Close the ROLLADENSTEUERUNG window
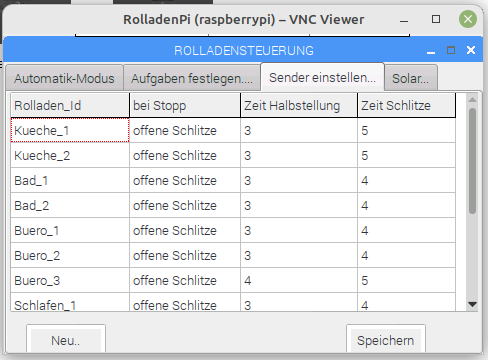 (x=471, y=50)
